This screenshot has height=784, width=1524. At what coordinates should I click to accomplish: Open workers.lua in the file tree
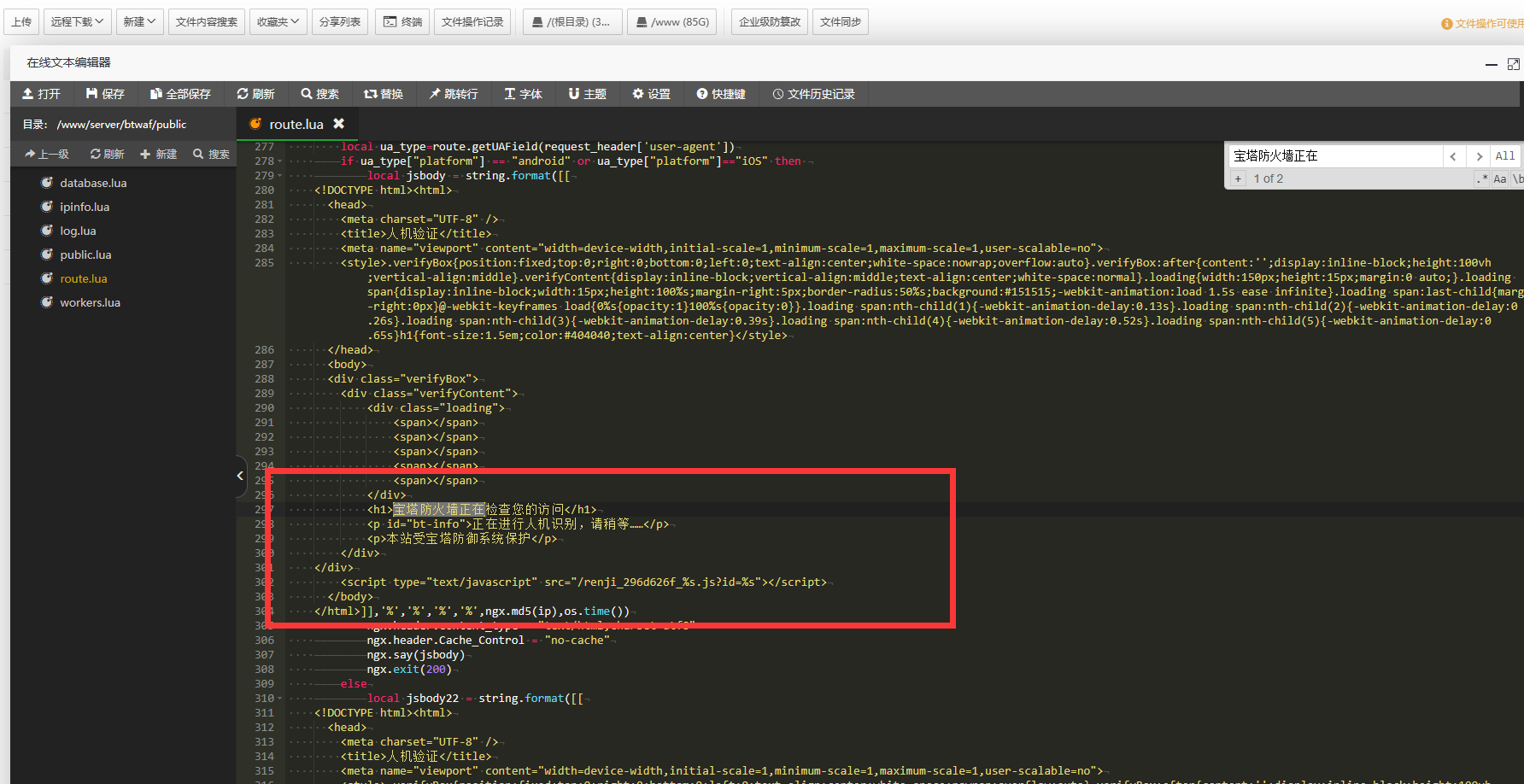(90, 302)
